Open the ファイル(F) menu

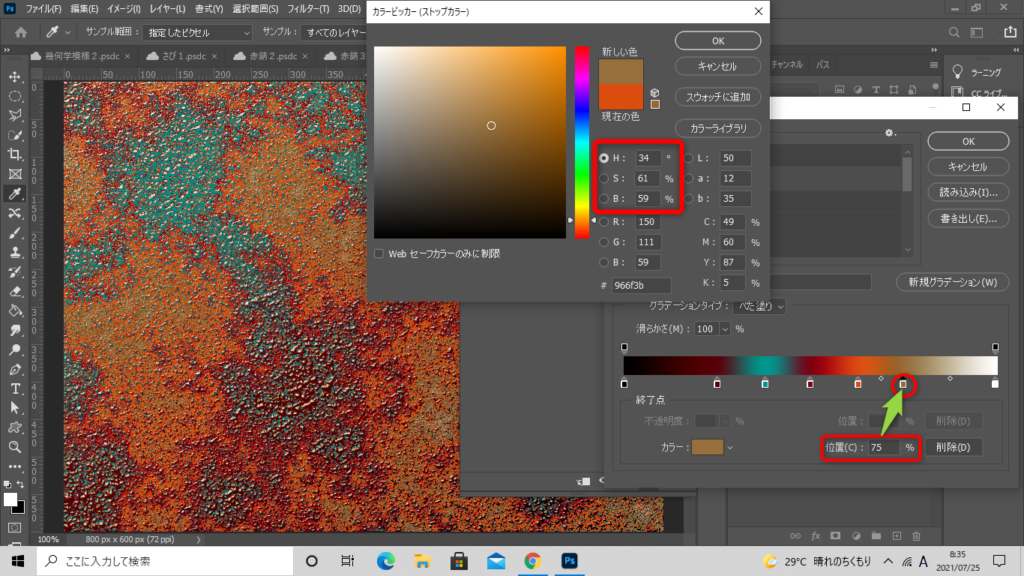coord(43,9)
